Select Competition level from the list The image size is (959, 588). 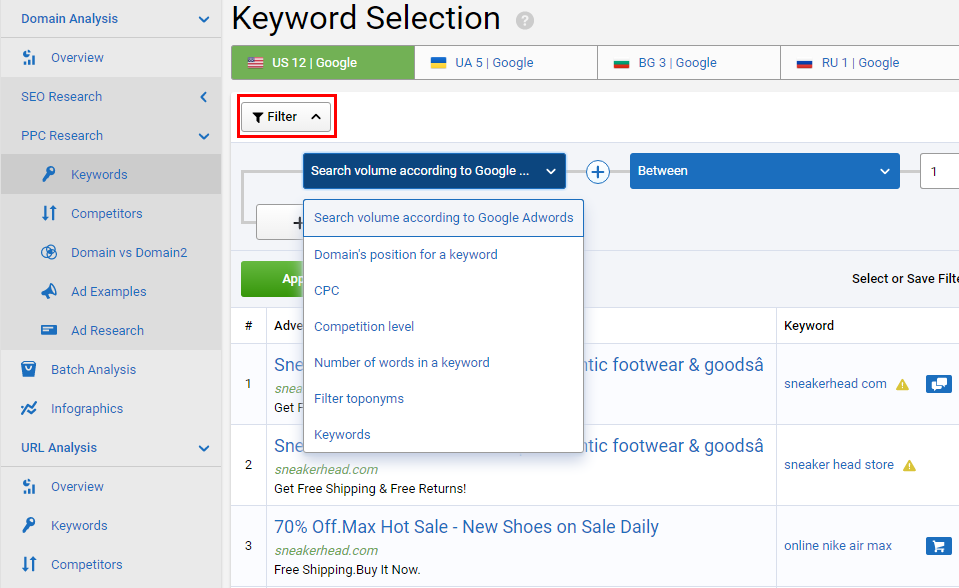(443, 327)
